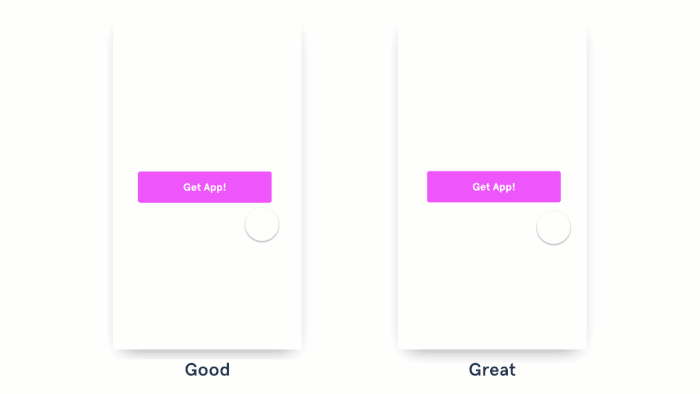Click the word App! in Great mockup's button

504,187
